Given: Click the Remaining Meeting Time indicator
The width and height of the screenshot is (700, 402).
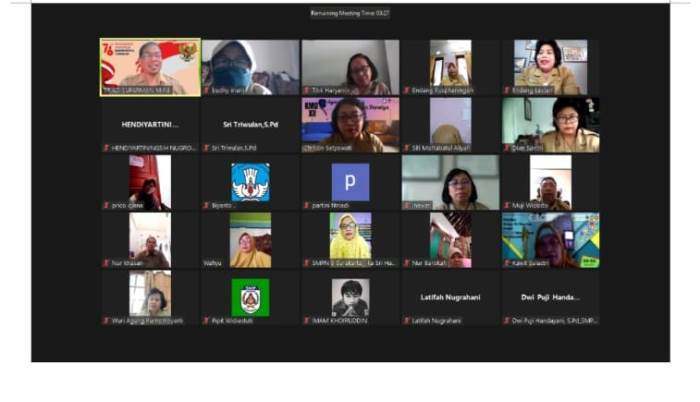Looking at the screenshot, I should tap(349, 13).
